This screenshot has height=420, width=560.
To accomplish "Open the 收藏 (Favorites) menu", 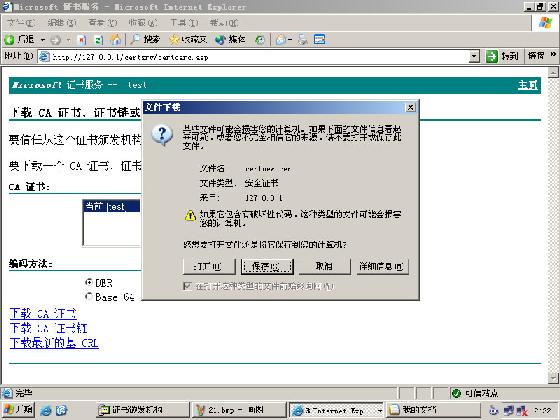I will (x=143, y=23).
